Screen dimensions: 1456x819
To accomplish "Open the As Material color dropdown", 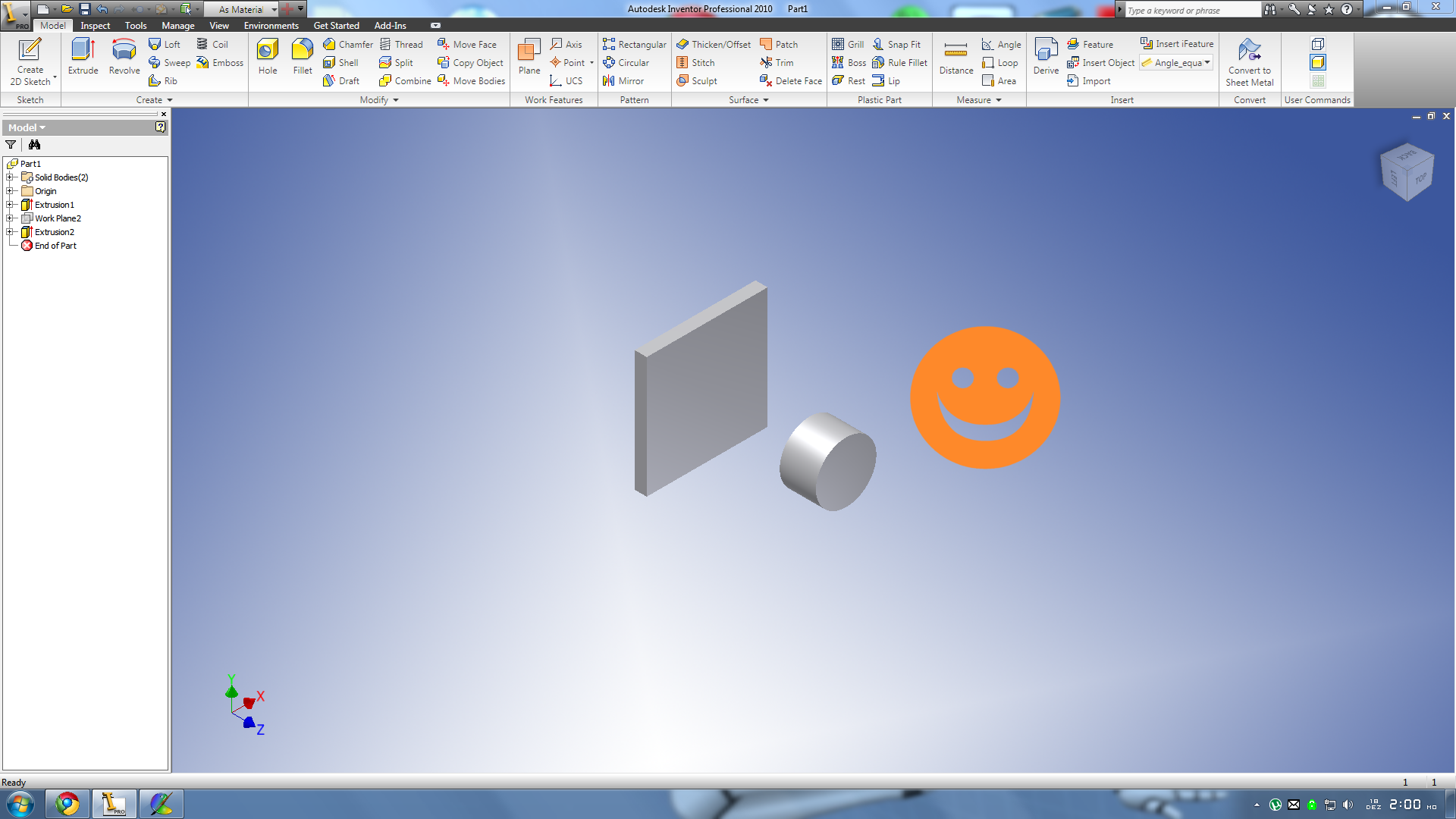I will (x=274, y=10).
